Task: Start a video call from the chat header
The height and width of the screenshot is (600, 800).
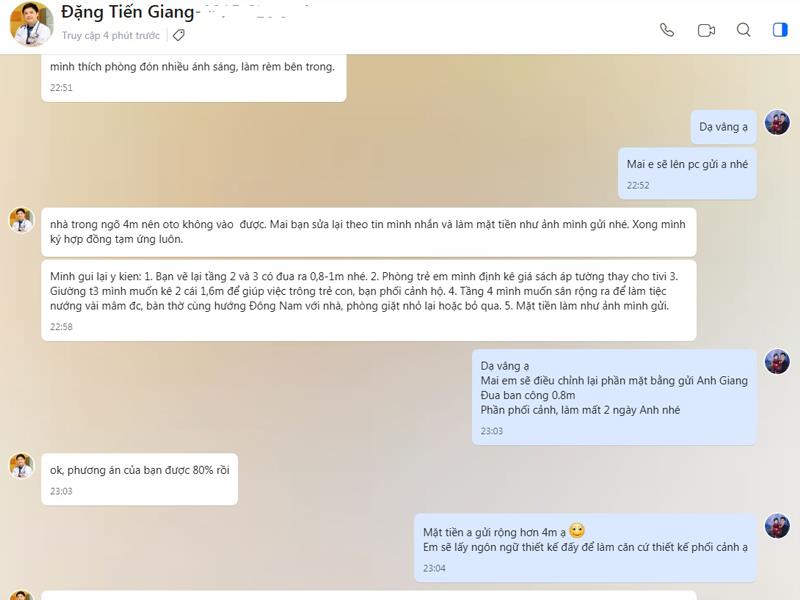Action: point(706,30)
